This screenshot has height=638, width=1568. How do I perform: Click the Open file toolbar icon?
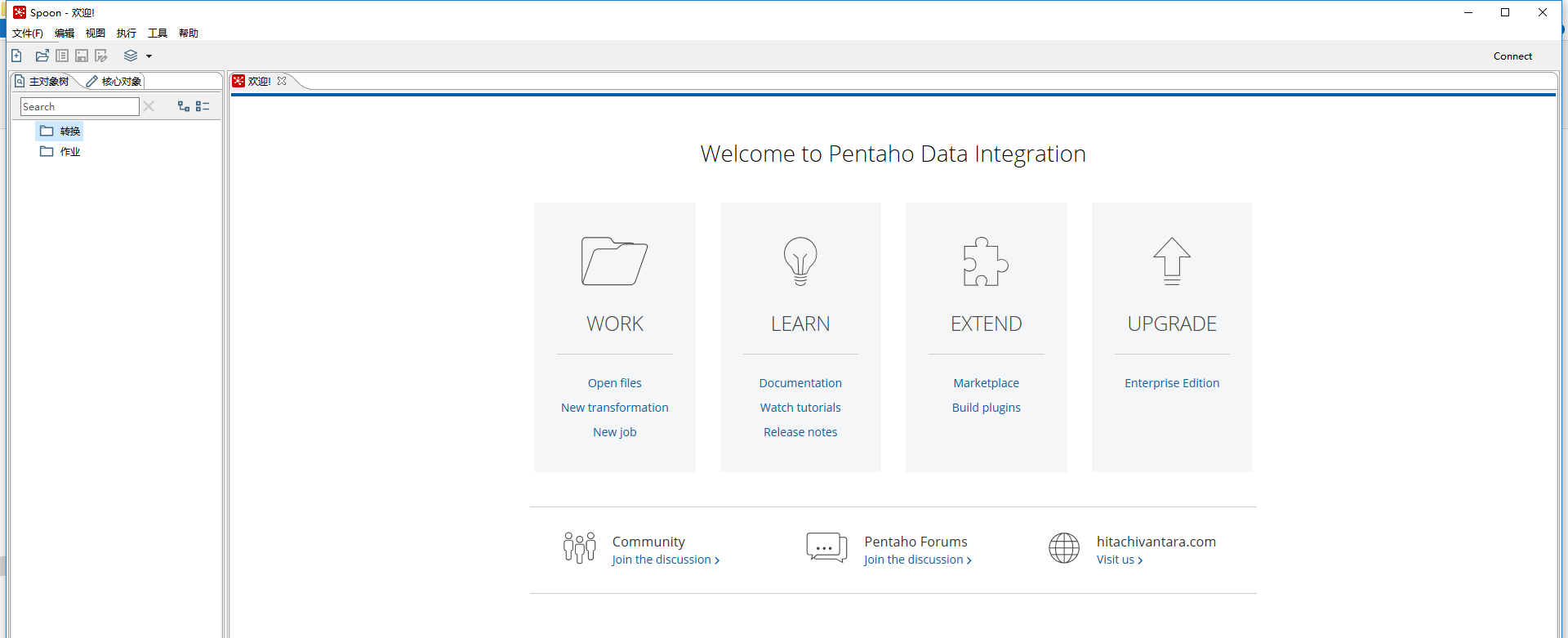click(x=42, y=56)
